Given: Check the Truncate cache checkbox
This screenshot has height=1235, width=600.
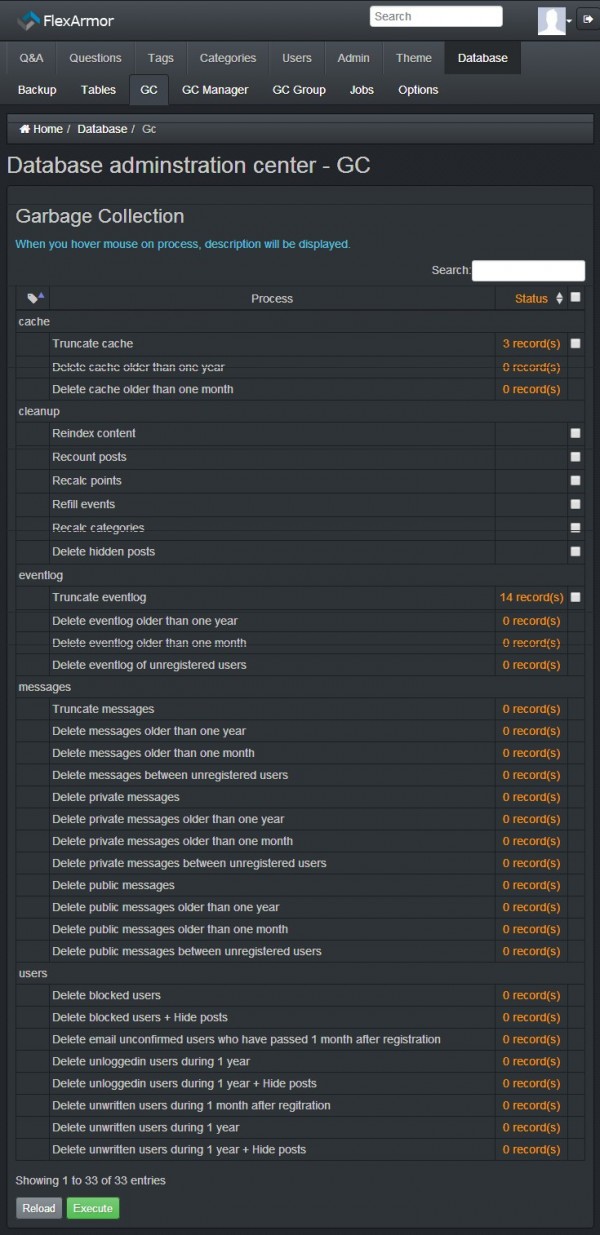Looking at the screenshot, I should [575, 343].
